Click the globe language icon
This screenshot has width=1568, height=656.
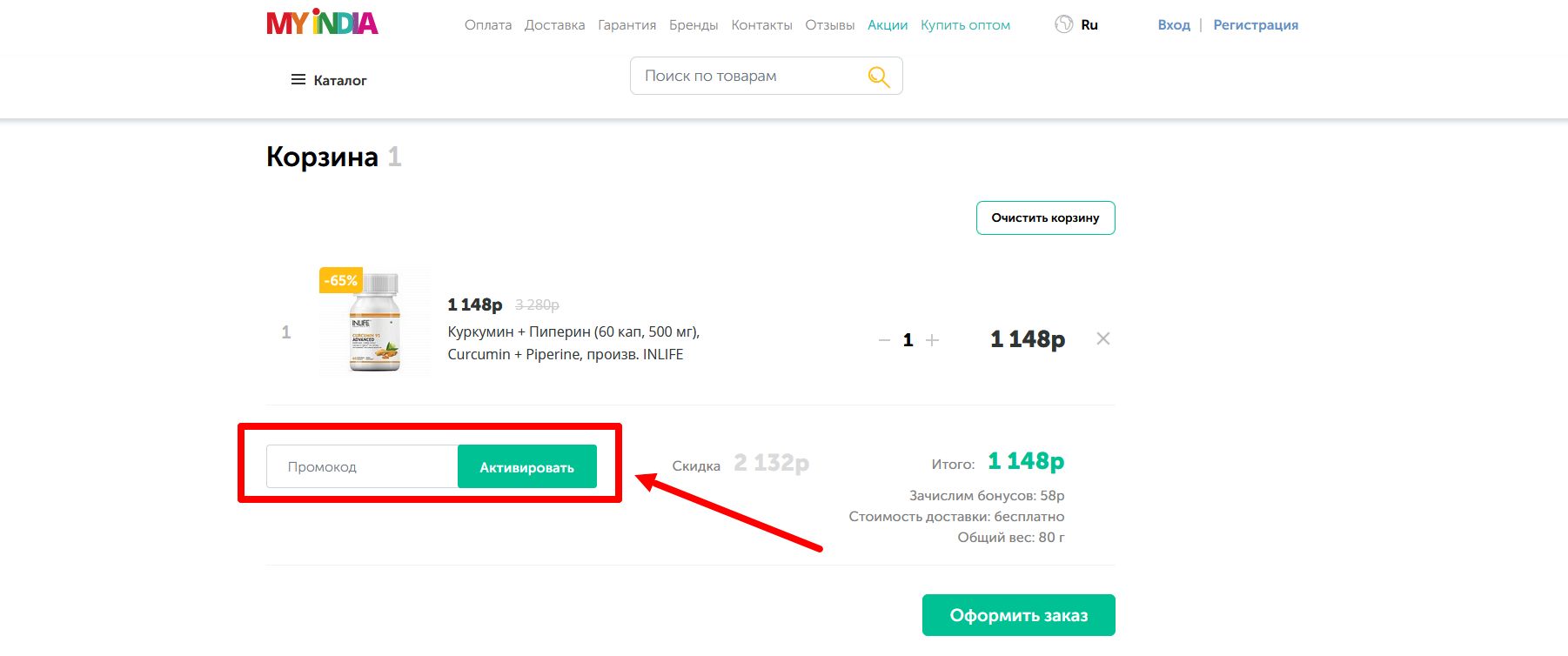(x=1063, y=24)
